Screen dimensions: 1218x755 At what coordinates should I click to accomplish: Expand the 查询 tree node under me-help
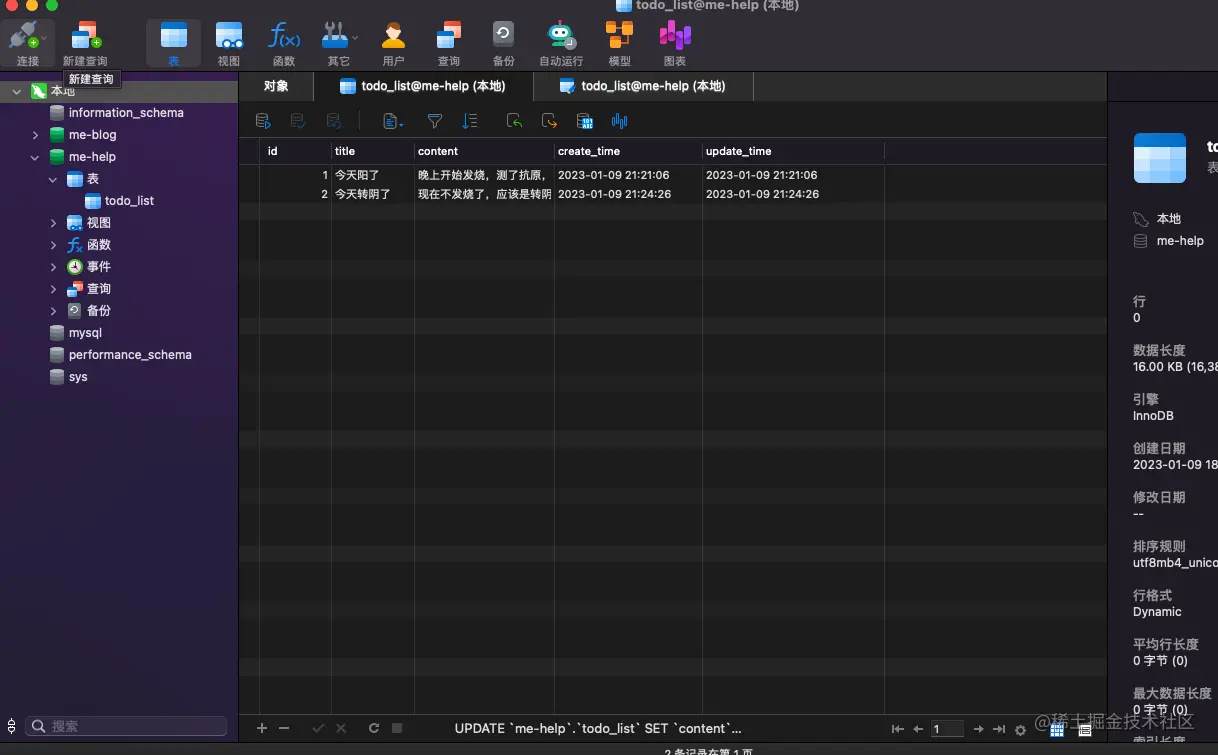pyautogui.click(x=53, y=289)
